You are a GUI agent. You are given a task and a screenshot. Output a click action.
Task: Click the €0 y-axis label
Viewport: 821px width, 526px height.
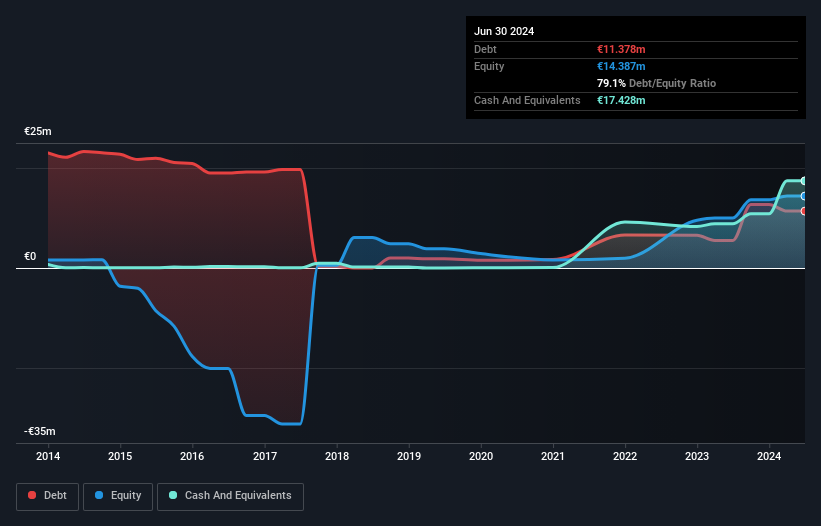[30, 256]
